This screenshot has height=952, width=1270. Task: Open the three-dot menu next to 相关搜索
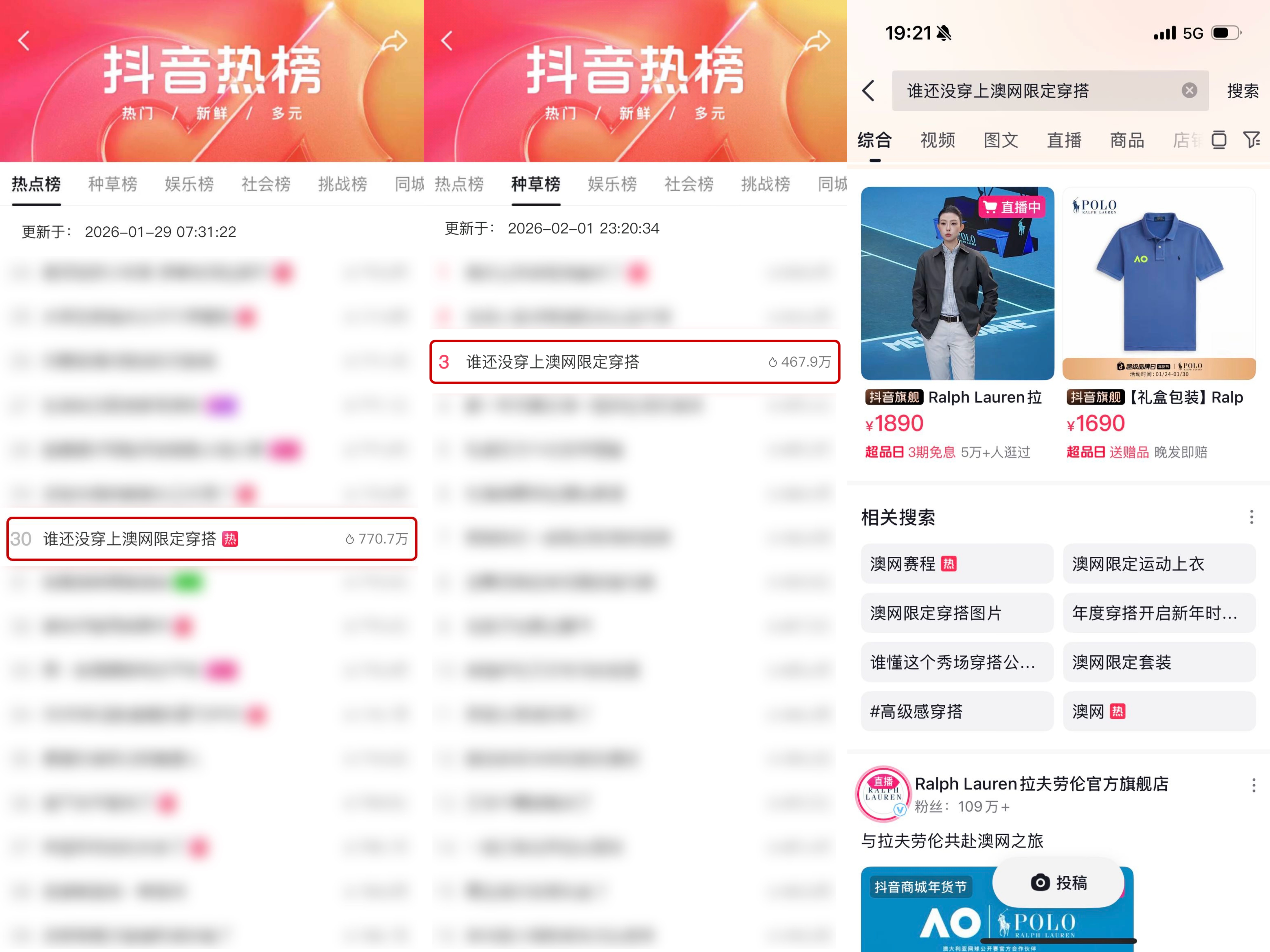pyautogui.click(x=1251, y=517)
